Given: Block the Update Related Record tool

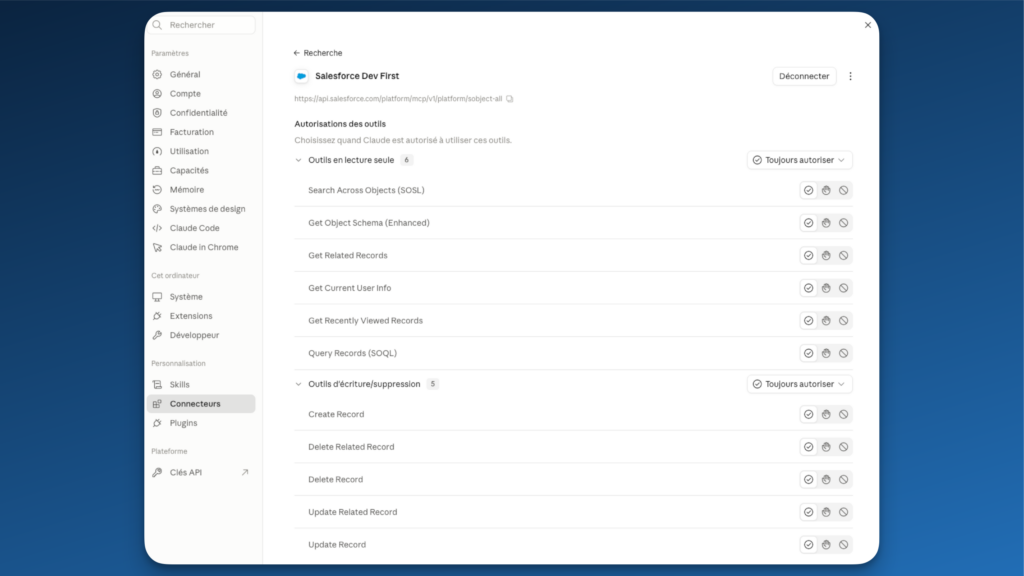Looking at the screenshot, I should tap(844, 512).
